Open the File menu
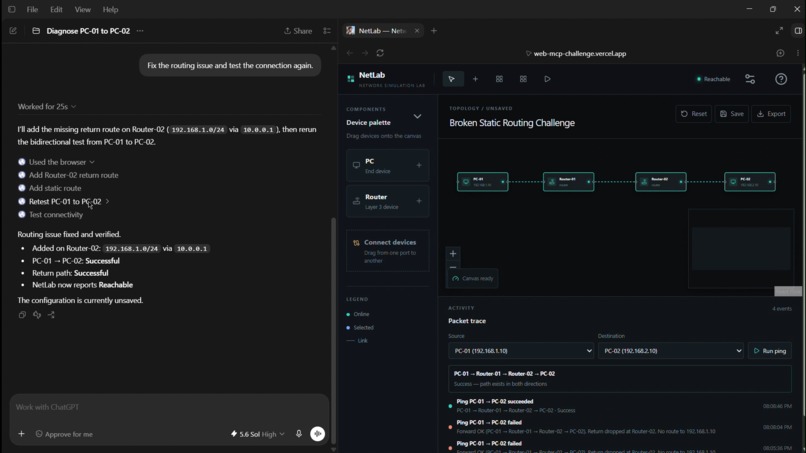This screenshot has width=806, height=453. pos(32,9)
